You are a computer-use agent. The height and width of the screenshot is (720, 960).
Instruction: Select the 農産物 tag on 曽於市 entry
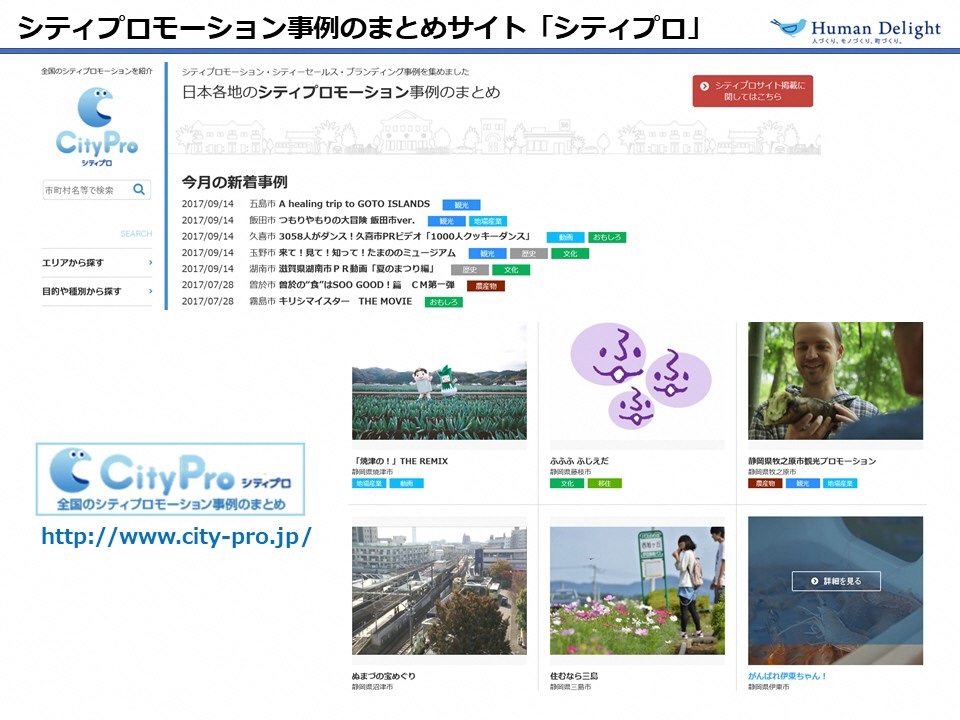pos(485,285)
